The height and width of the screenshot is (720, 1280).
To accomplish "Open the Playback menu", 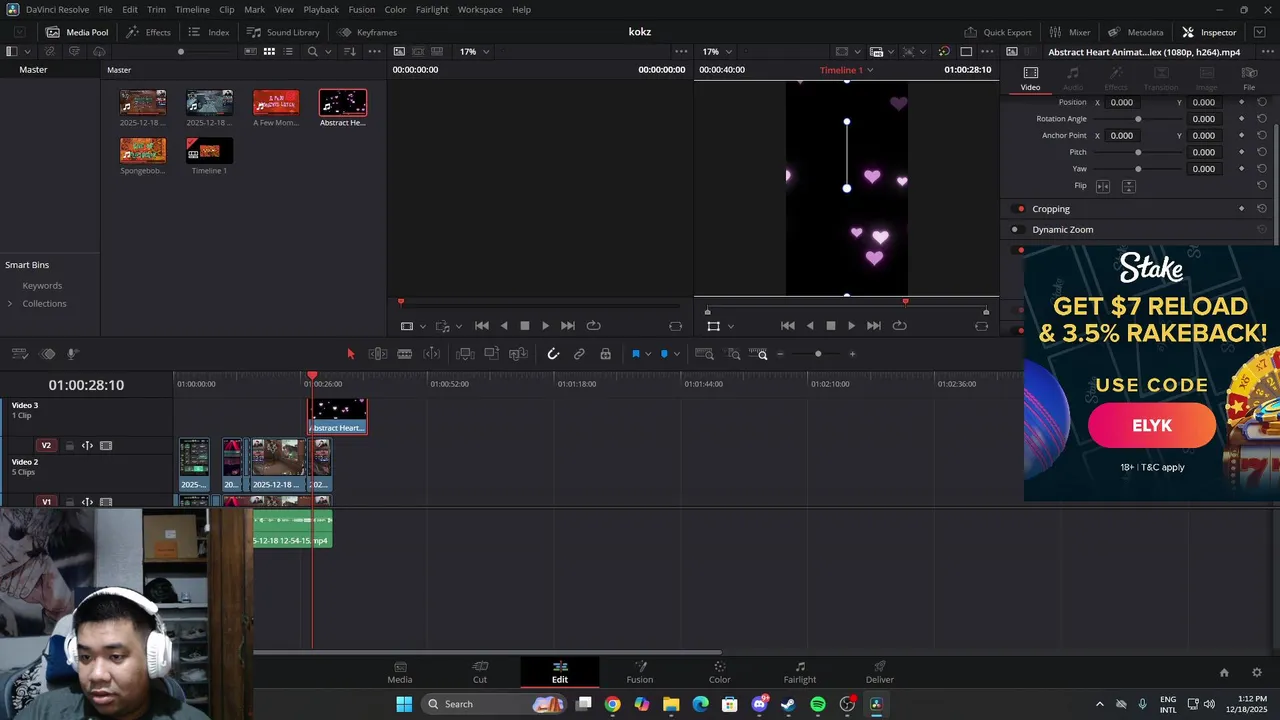I will tap(321, 9).
